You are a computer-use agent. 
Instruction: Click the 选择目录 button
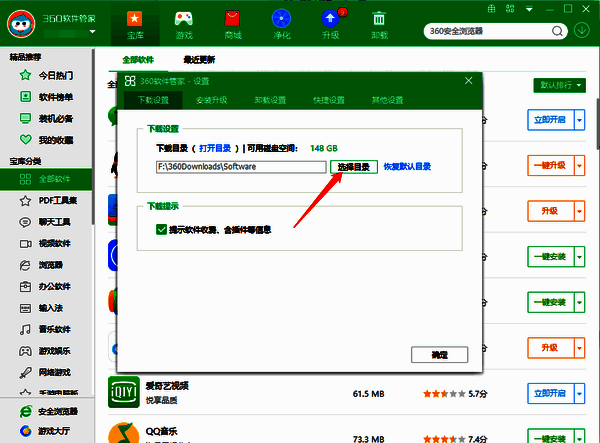point(354,167)
